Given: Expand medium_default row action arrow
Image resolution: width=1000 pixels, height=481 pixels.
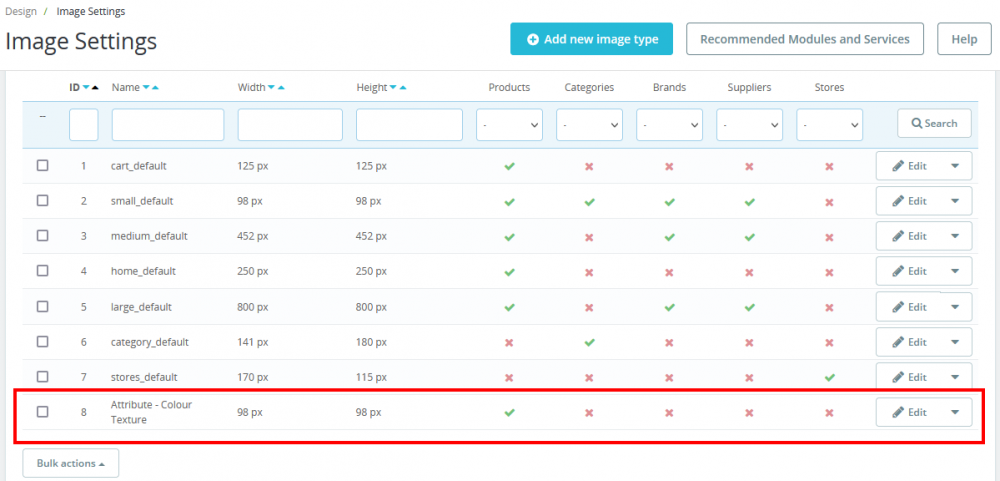Looking at the screenshot, I should click(x=955, y=236).
